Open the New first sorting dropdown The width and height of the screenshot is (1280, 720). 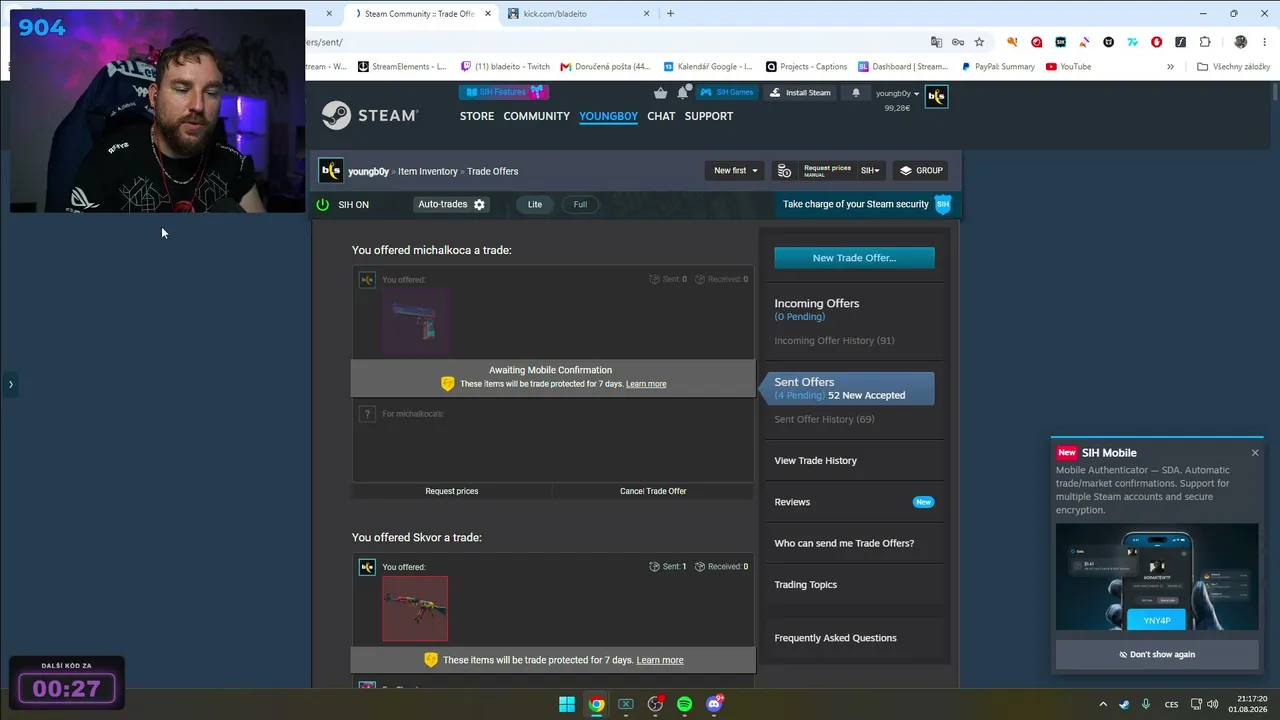click(x=735, y=171)
